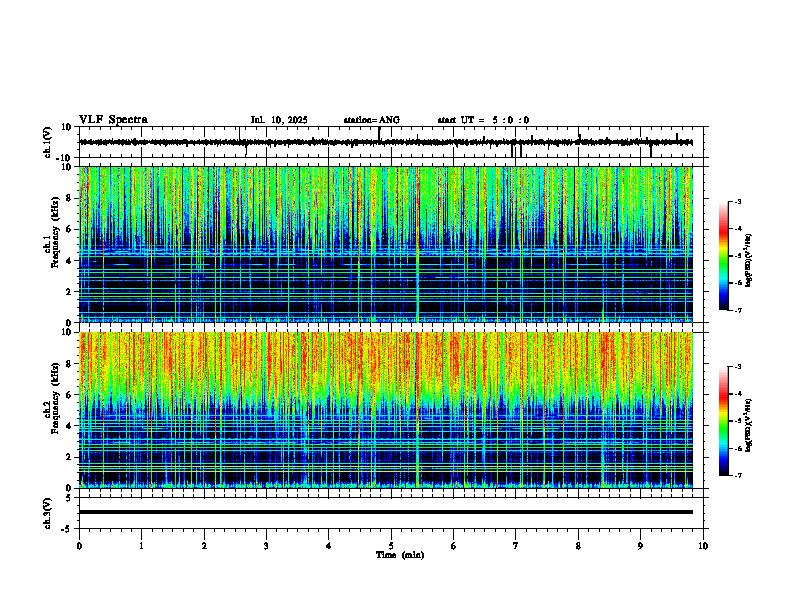
Task: Click the log(PSD) label beside ch.1 color bar
Action: [748, 260]
